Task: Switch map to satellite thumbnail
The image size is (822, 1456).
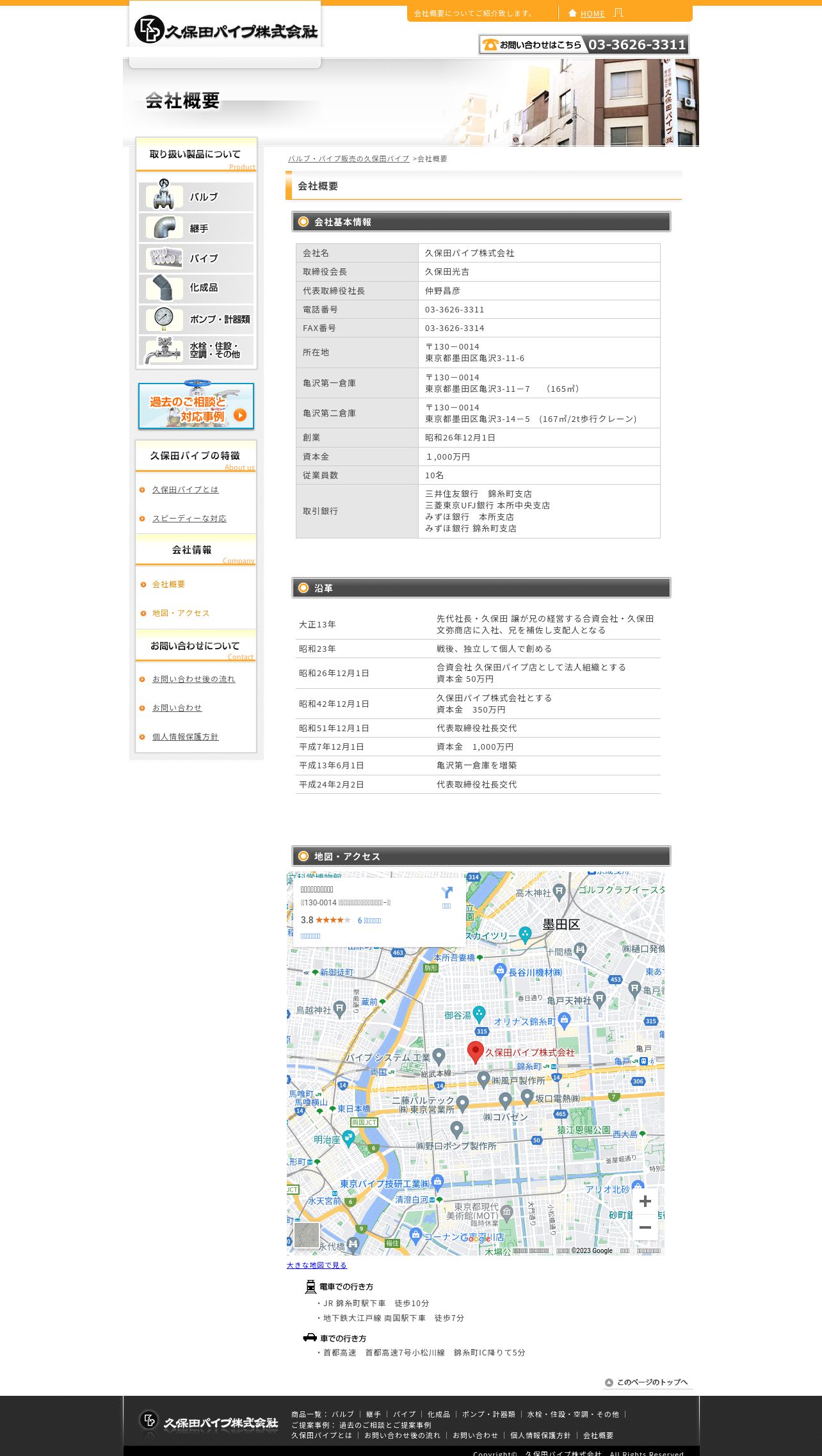Action: 307,1235
